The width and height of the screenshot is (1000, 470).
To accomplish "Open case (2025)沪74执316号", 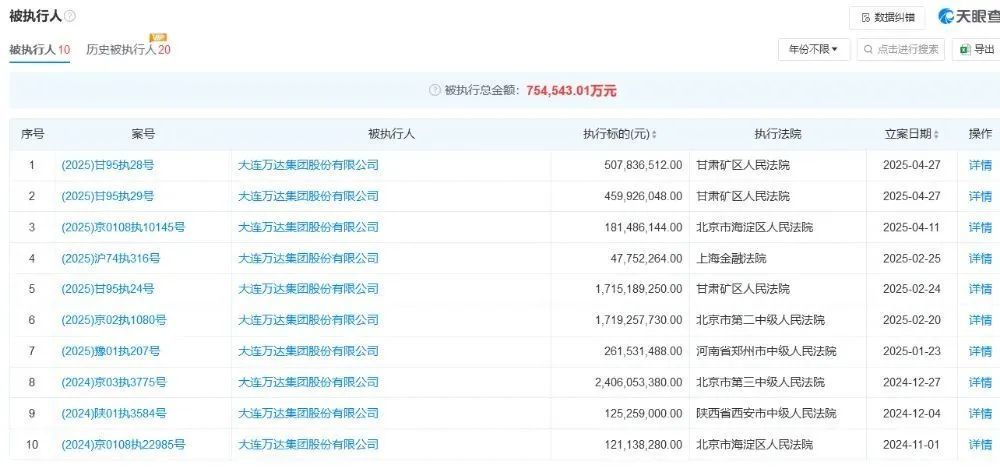I will 111,258.
